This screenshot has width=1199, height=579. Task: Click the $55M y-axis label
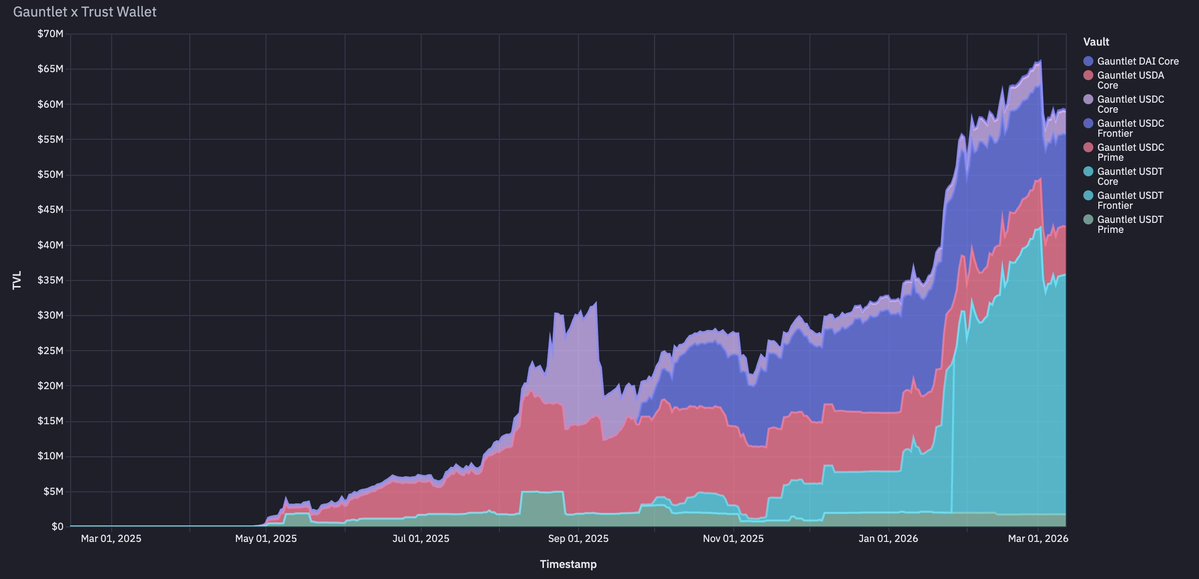coord(50,139)
